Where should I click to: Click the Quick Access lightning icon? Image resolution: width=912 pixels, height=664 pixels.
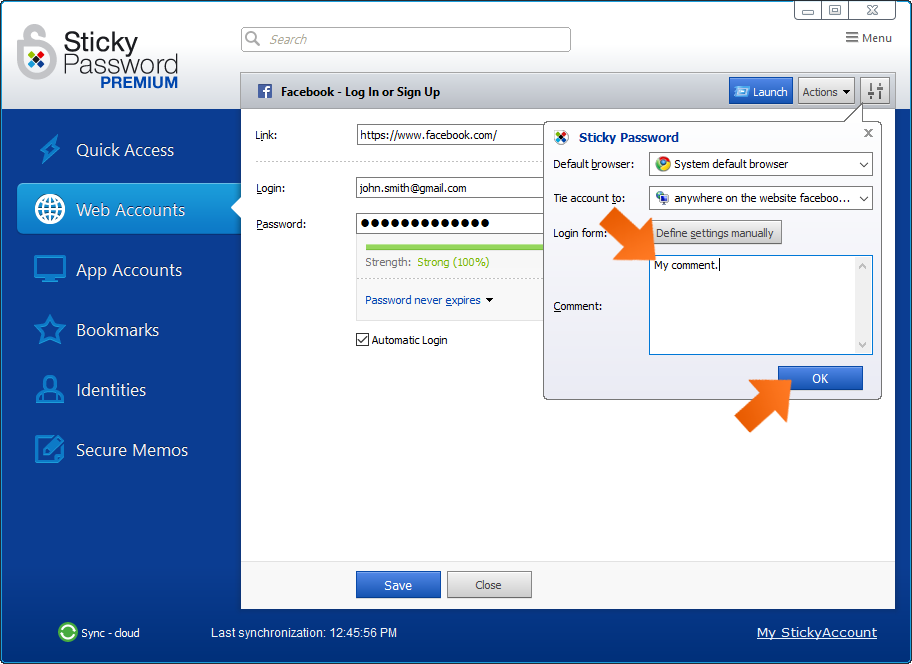pos(50,149)
